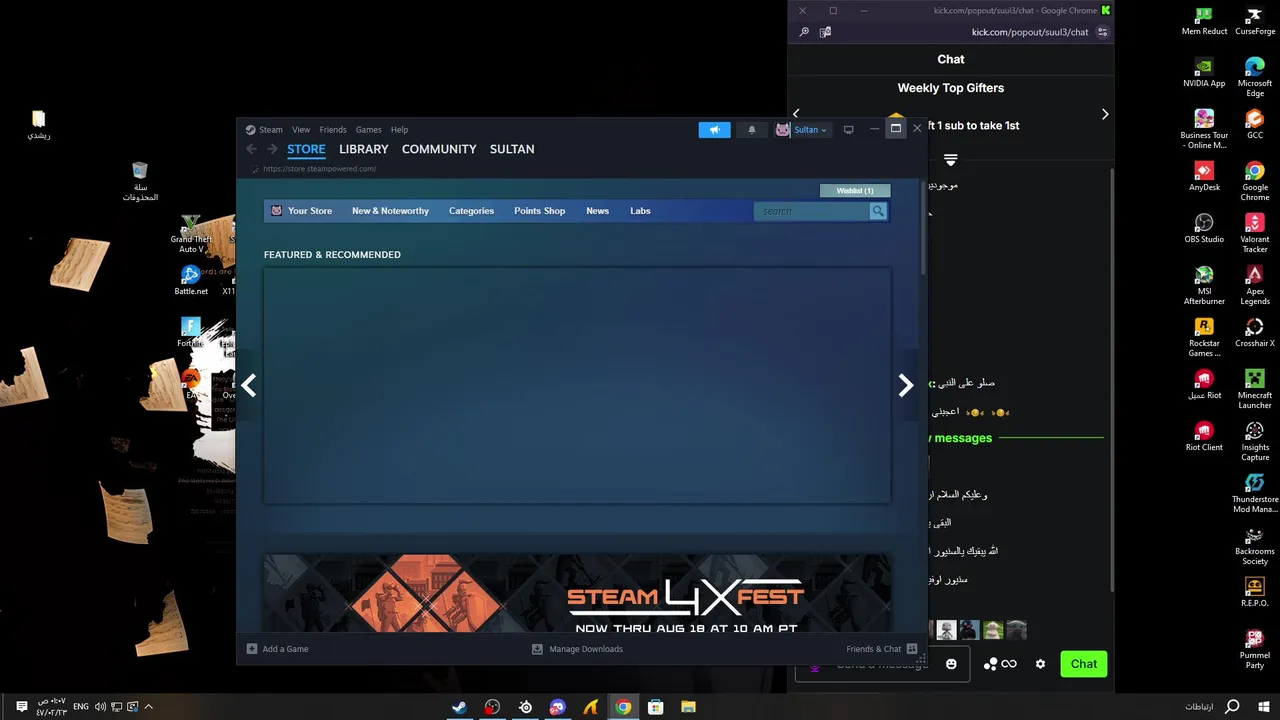Send message with green Chat button

(1084, 664)
